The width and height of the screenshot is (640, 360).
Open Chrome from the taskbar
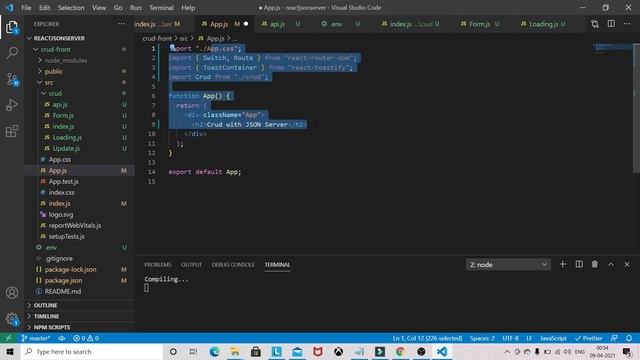400,351
